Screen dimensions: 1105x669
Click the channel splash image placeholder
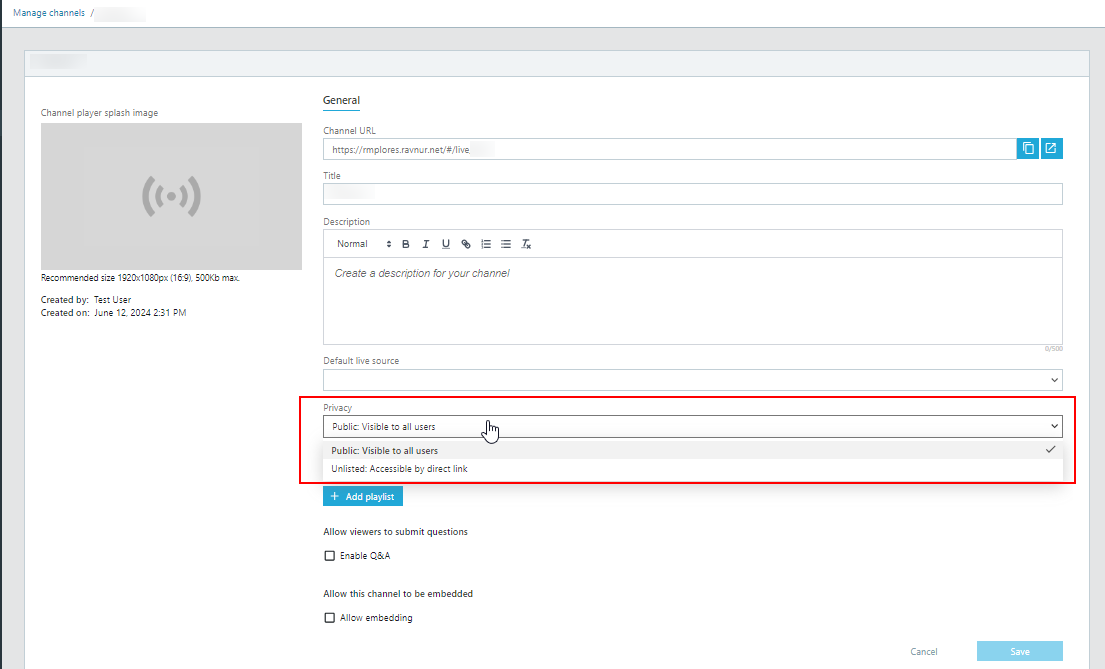pos(171,197)
